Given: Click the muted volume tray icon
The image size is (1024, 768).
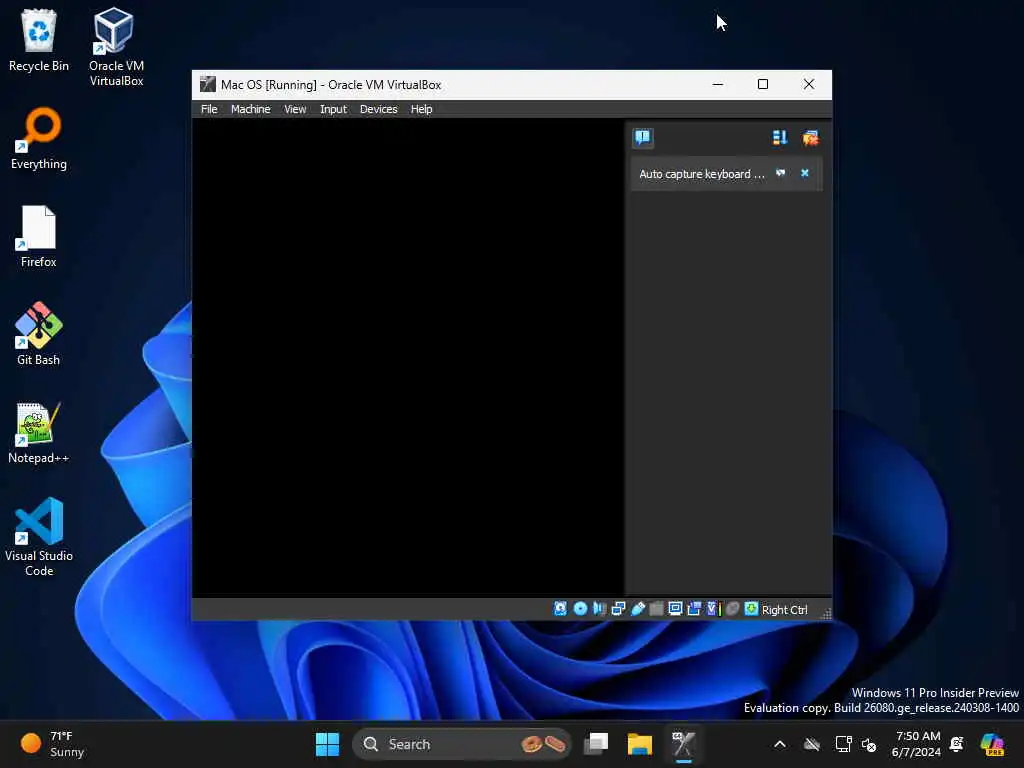Looking at the screenshot, I should point(869,744).
